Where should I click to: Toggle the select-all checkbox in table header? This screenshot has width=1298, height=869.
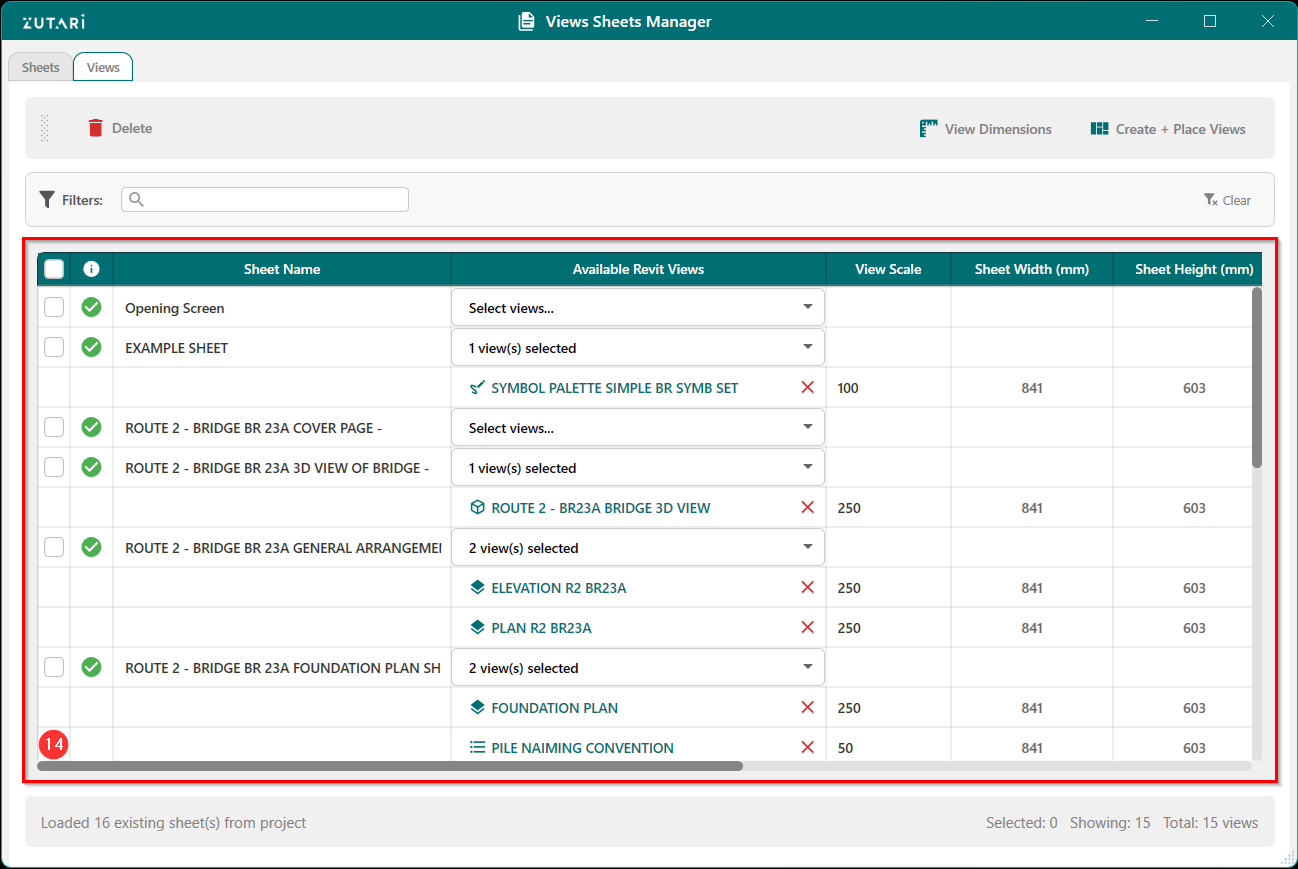pyautogui.click(x=54, y=269)
